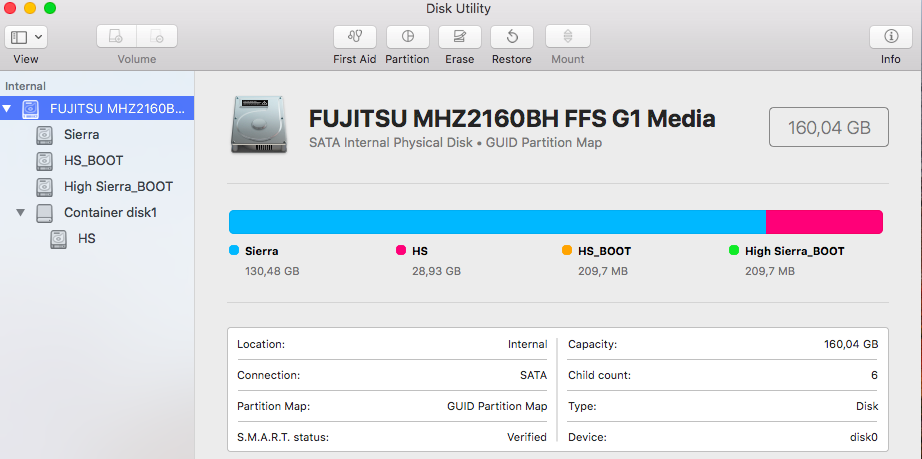
Task: Click the green maximize window button
Action: pyautogui.click(x=50, y=8)
